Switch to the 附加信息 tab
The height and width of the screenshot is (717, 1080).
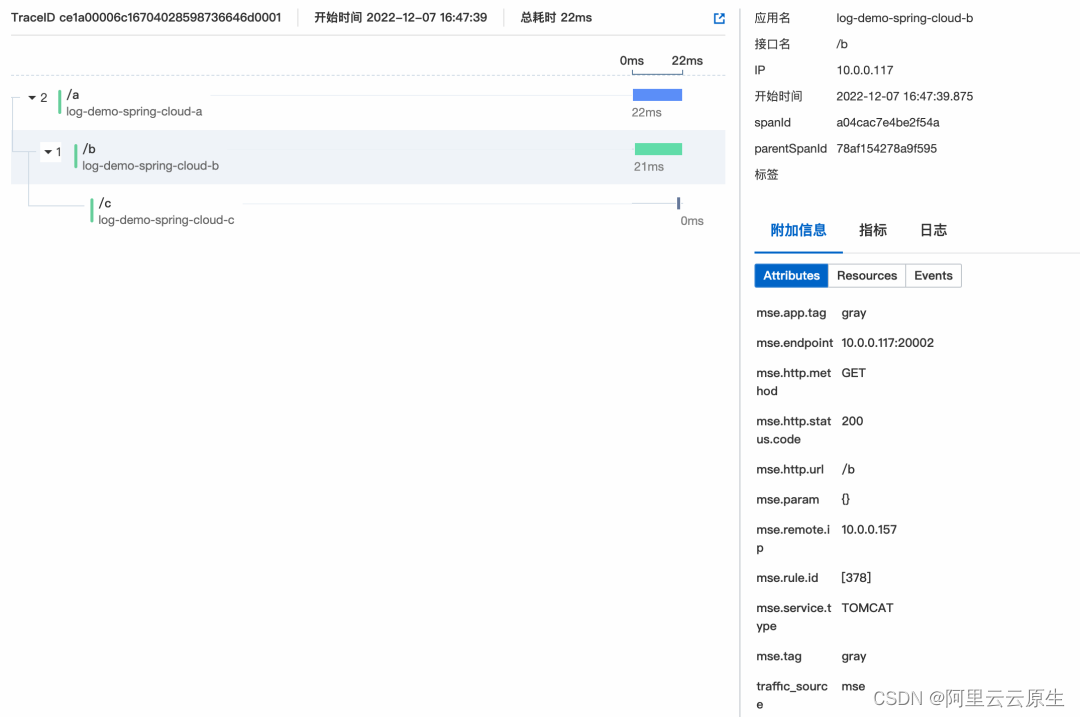[x=798, y=230]
